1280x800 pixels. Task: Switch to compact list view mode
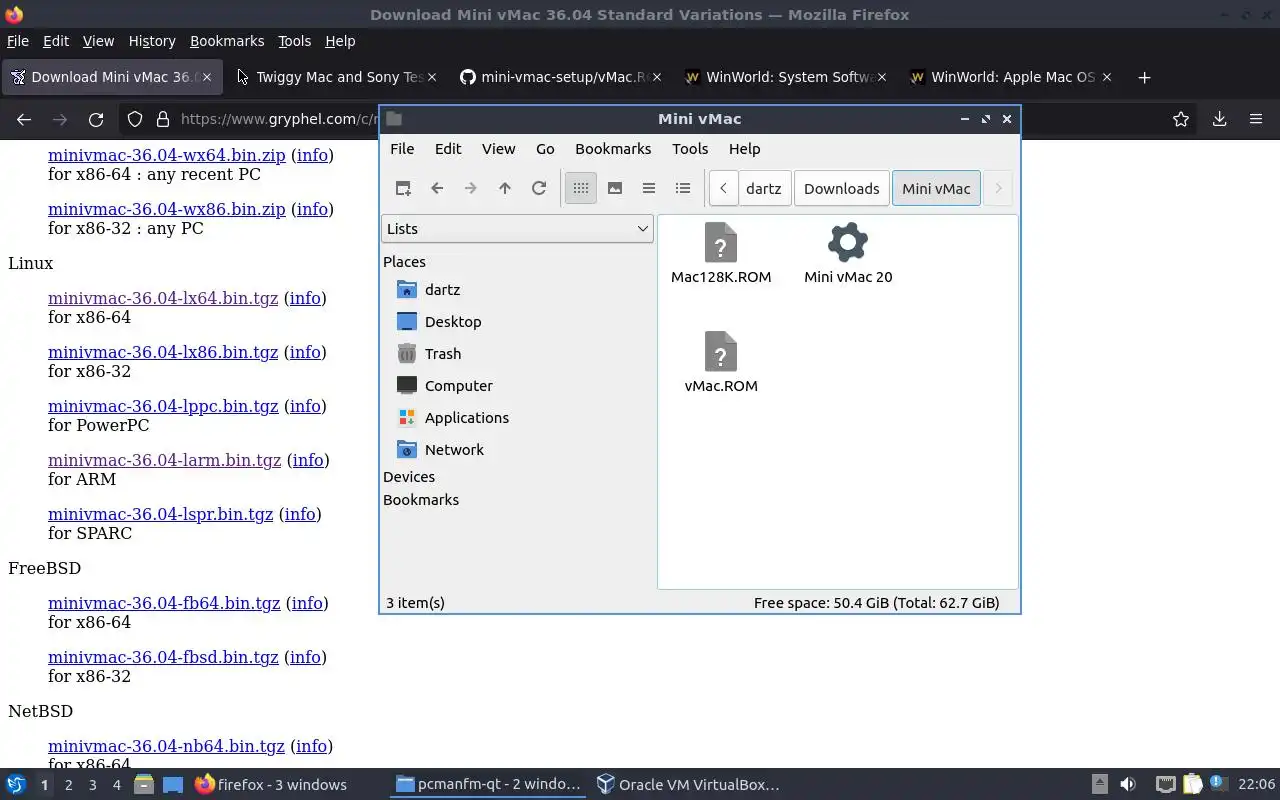(649, 188)
